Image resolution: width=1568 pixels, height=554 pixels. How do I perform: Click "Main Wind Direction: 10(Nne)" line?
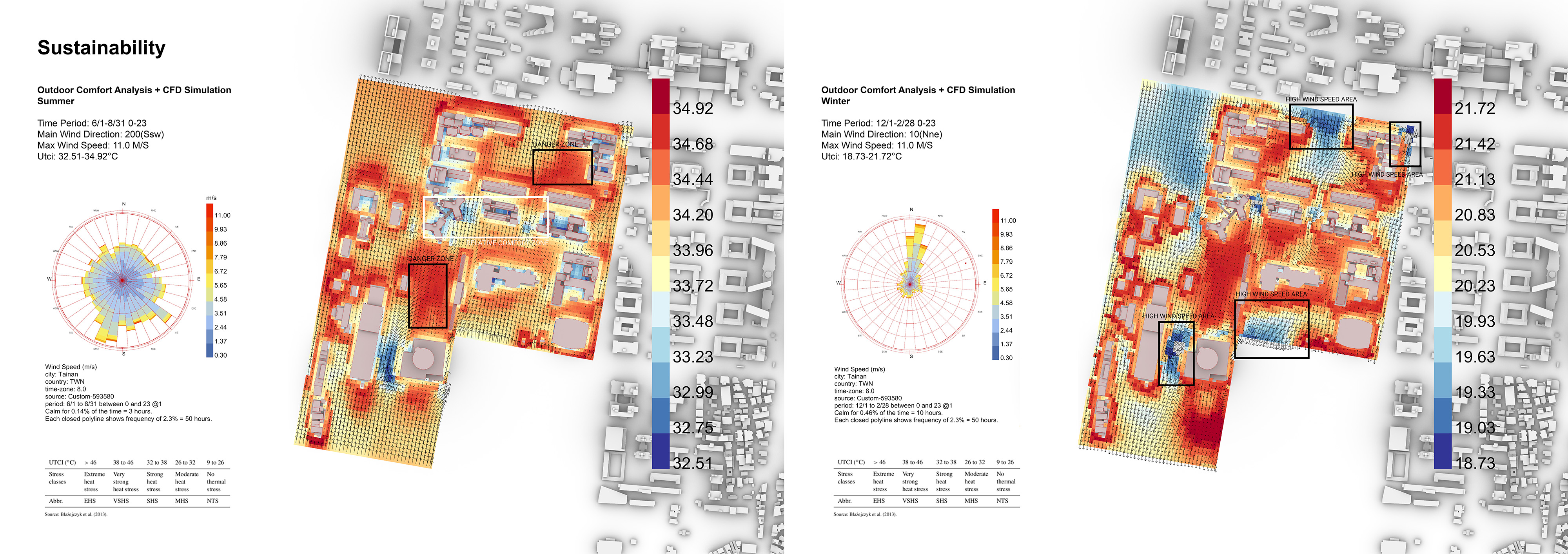coord(881,134)
